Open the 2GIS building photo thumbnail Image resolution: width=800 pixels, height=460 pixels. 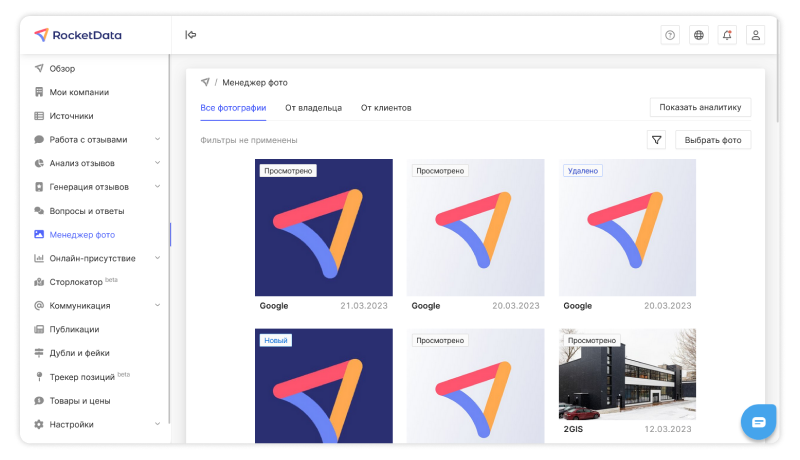coord(627,376)
